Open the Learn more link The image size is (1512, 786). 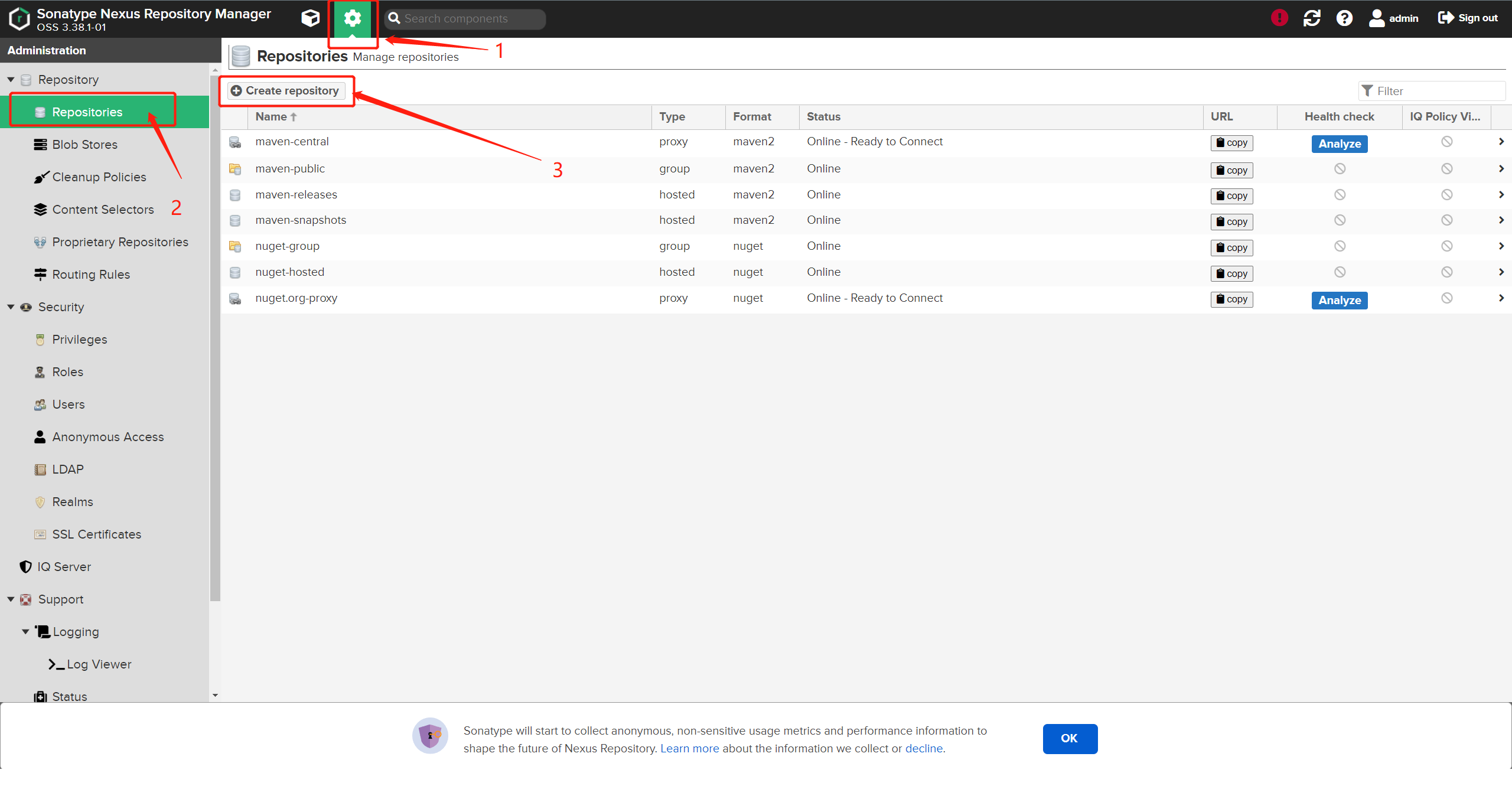tap(689, 748)
